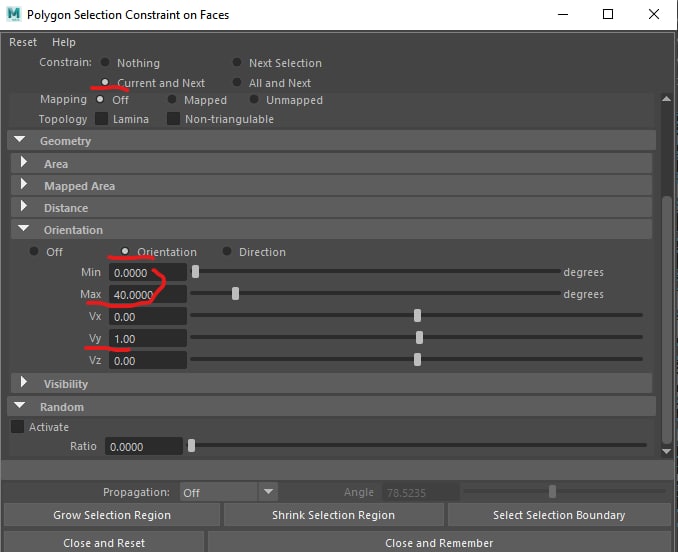
Task: Click Shrink Selection Region button
Action: [333, 515]
